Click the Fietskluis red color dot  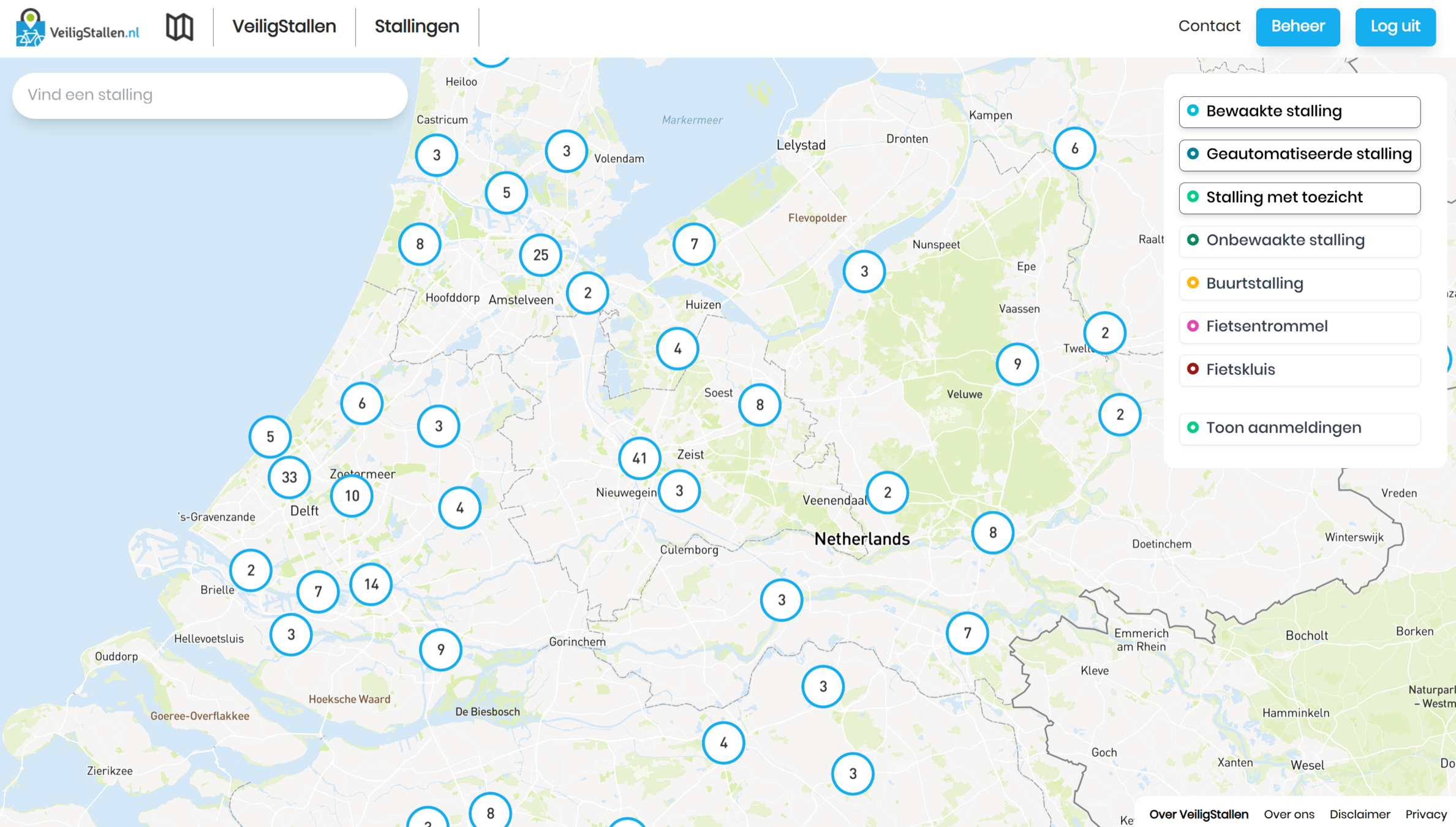coord(1193,369)
